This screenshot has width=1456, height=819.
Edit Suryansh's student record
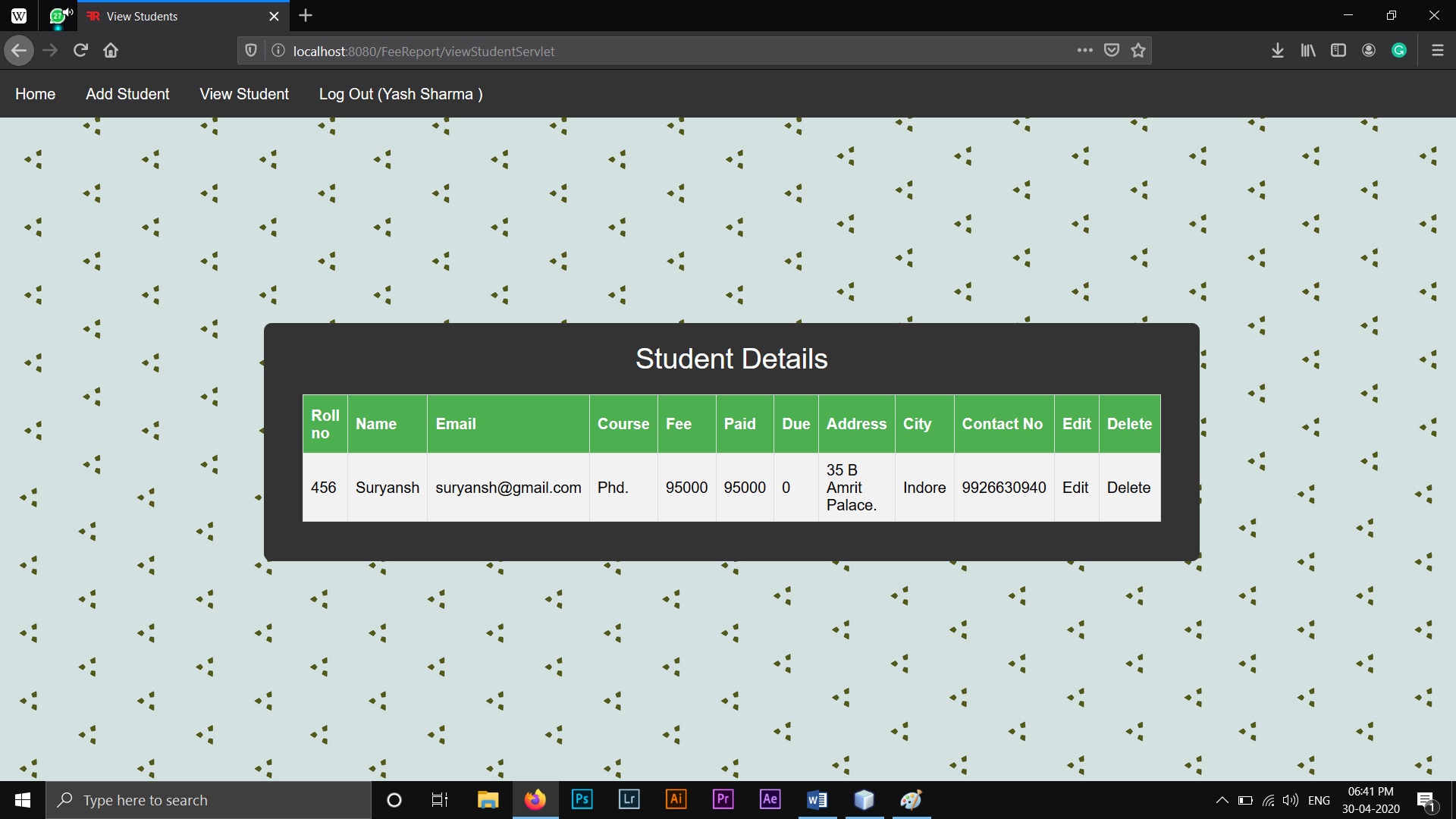point(1075,488)
